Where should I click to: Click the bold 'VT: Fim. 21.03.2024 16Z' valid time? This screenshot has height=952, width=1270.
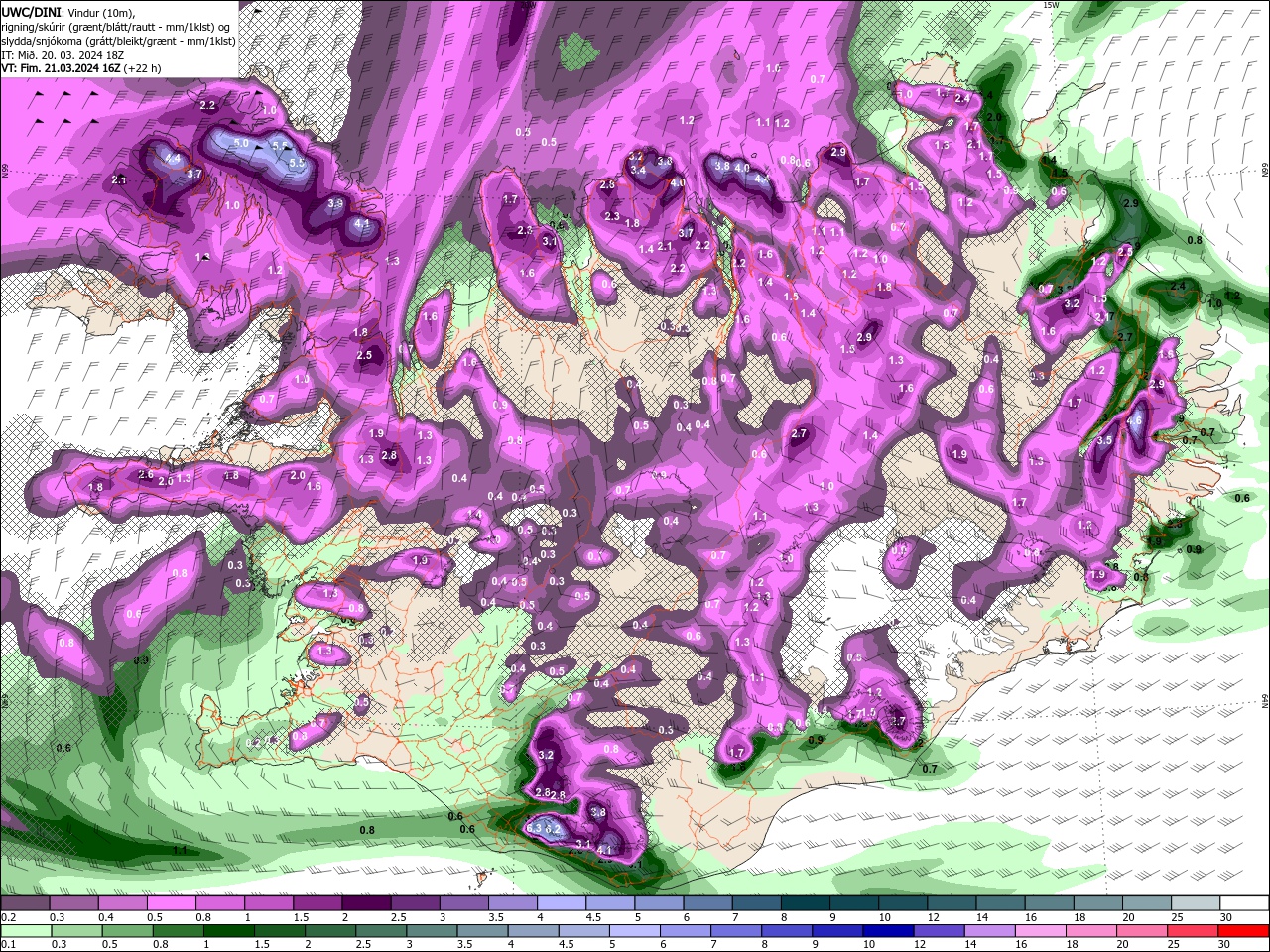61,68
